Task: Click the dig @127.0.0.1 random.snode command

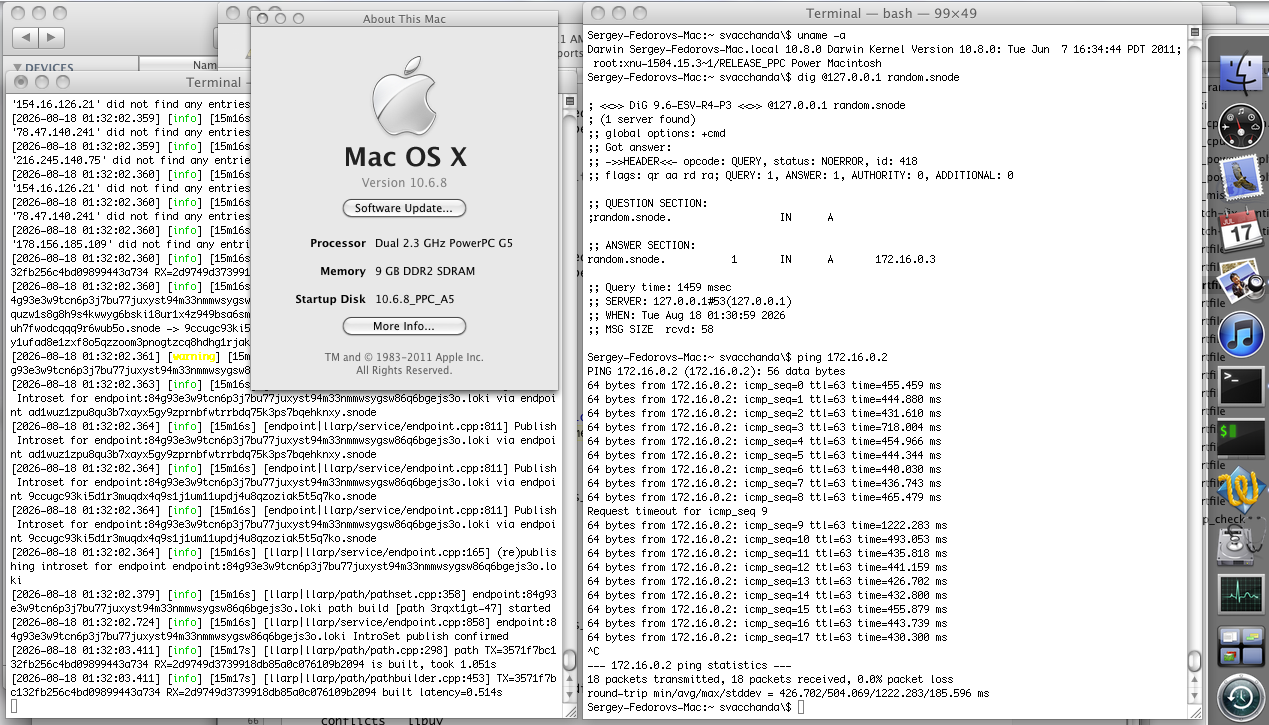Action: 773,77
